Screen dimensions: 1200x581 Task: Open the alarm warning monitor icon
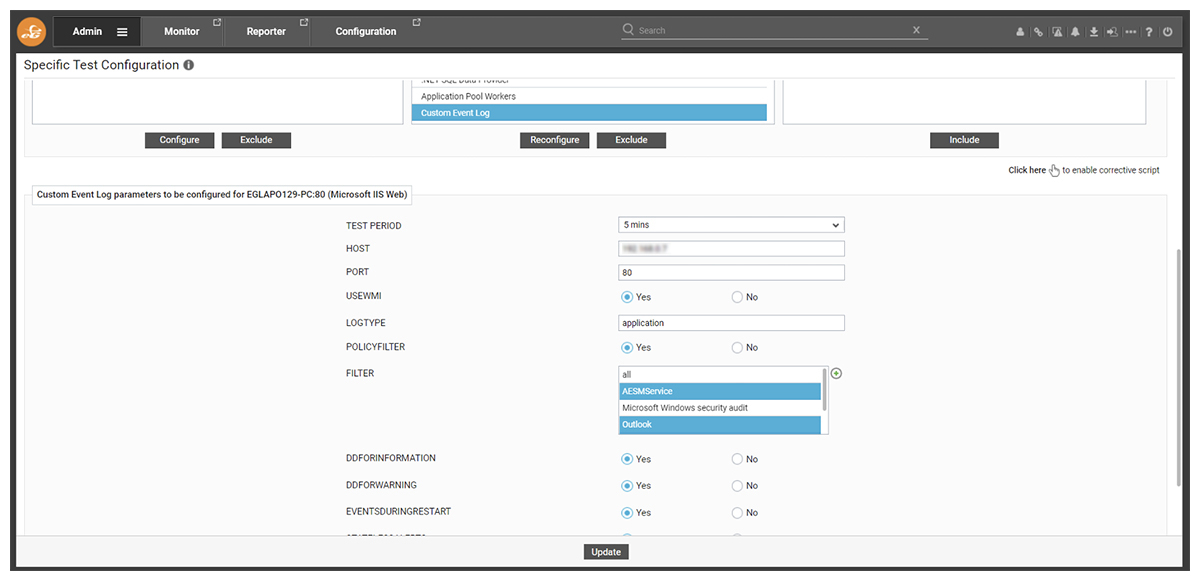[1057, 32]
